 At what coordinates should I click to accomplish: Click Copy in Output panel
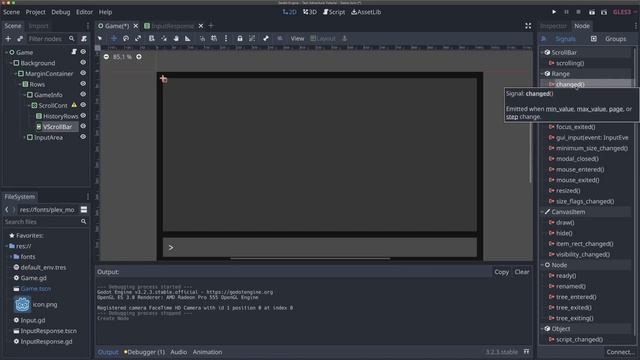501,272
